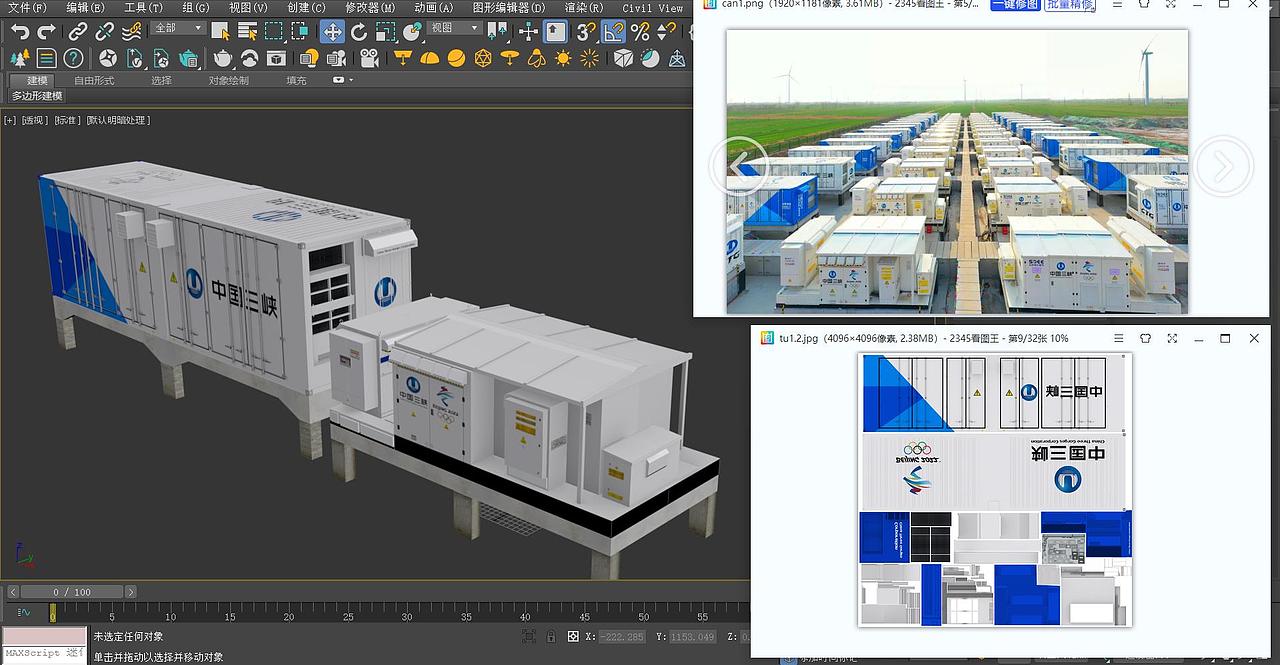Open the [+] viewport general menu
Viewport: 1280px width, 665px height.
[x=10, y=120]
